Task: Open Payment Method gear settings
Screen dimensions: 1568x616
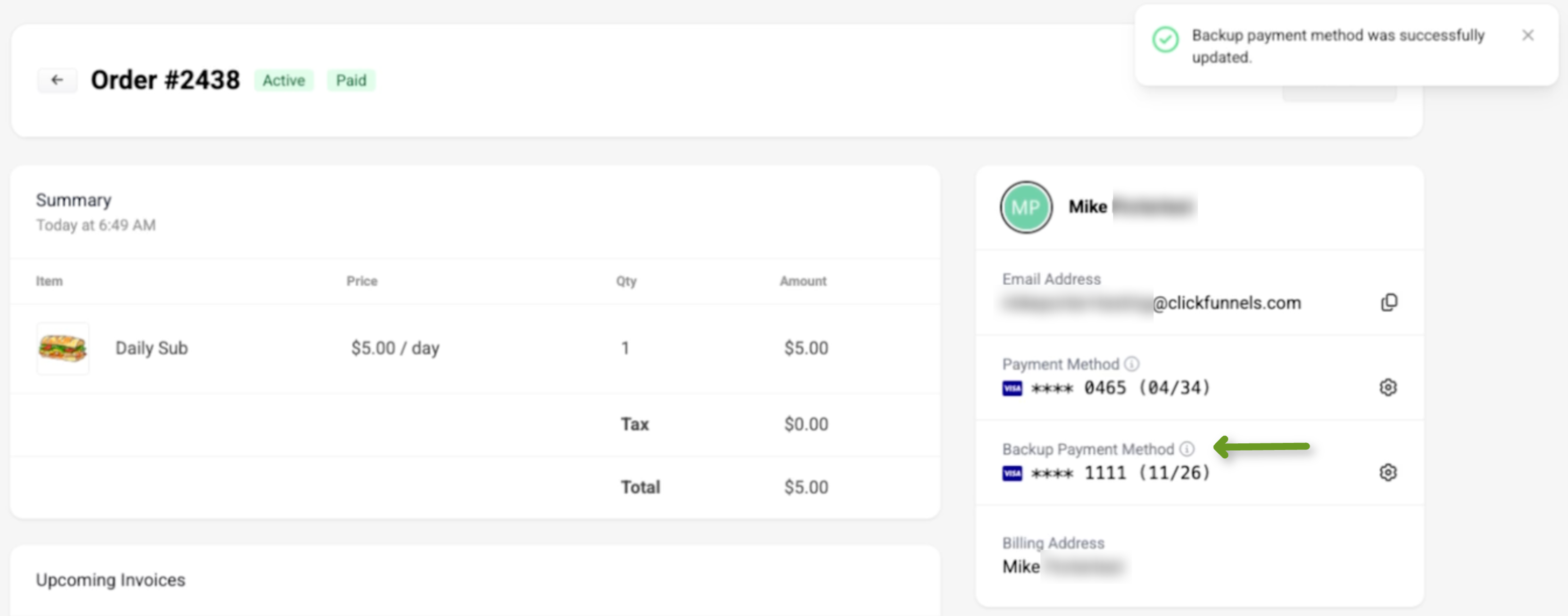Action: pyautogui.click(x=1388, y=387)
